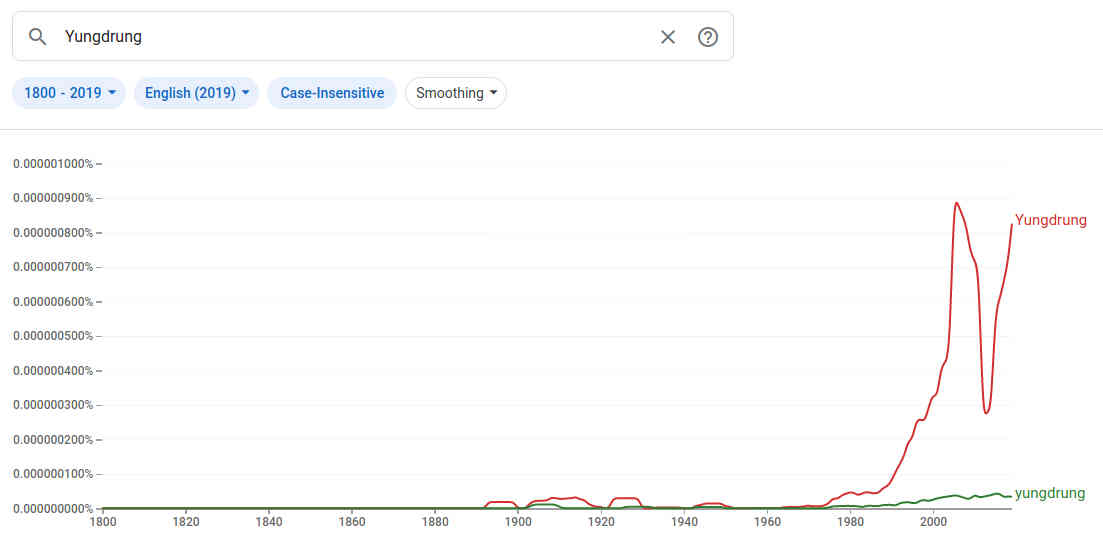Image resolution: width=1103 pixels, height=536 pixels.
Task: Click the 2000 x-axis year label
Action: [x=933, y=521]
